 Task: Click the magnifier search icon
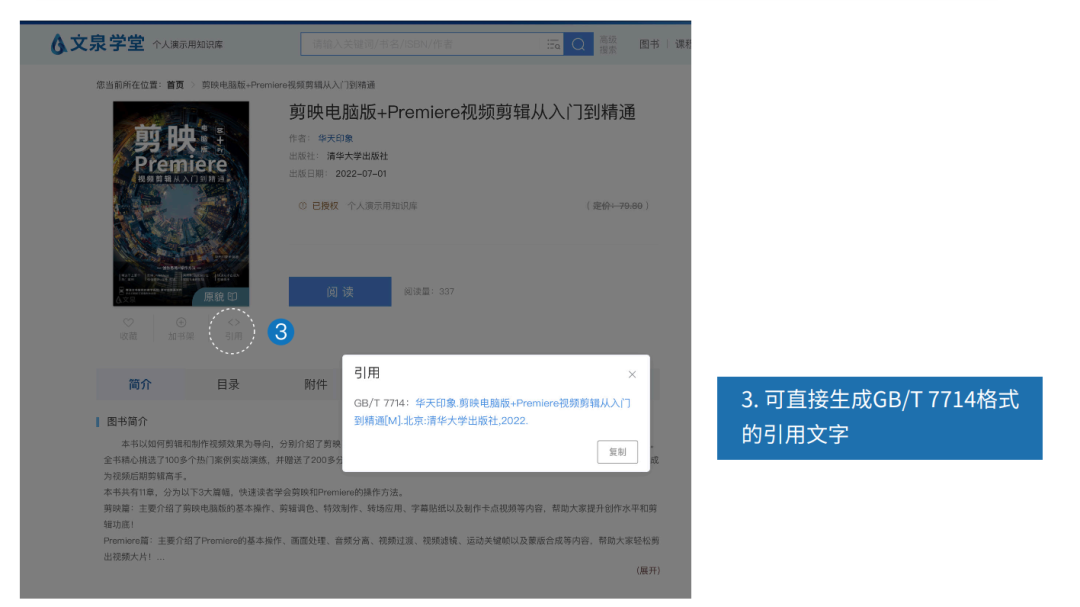[x=578, y=44]
